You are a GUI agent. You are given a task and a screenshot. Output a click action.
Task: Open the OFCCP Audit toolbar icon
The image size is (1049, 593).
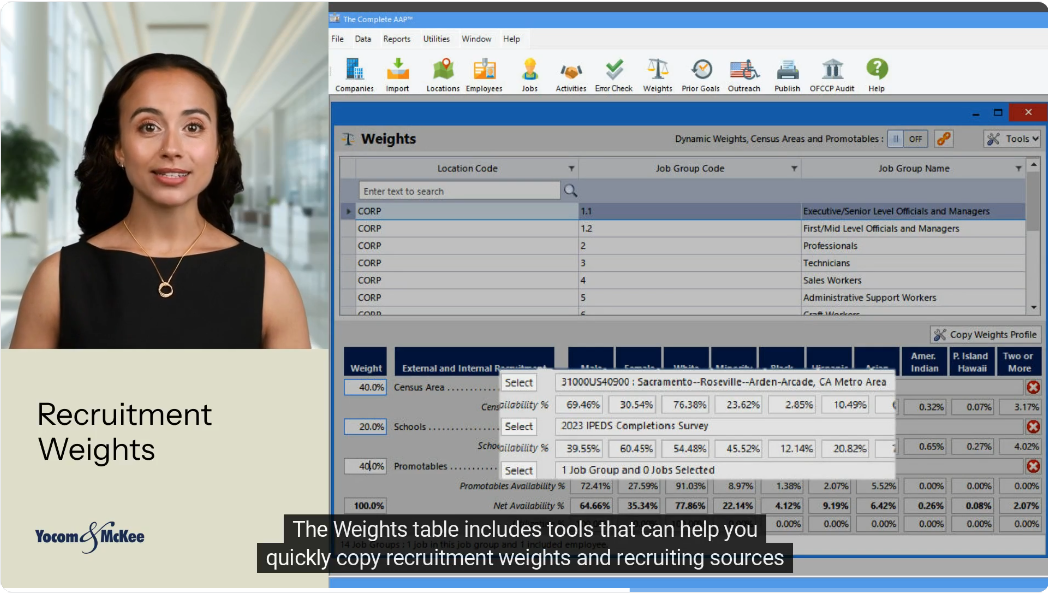[x=832, y=74]
